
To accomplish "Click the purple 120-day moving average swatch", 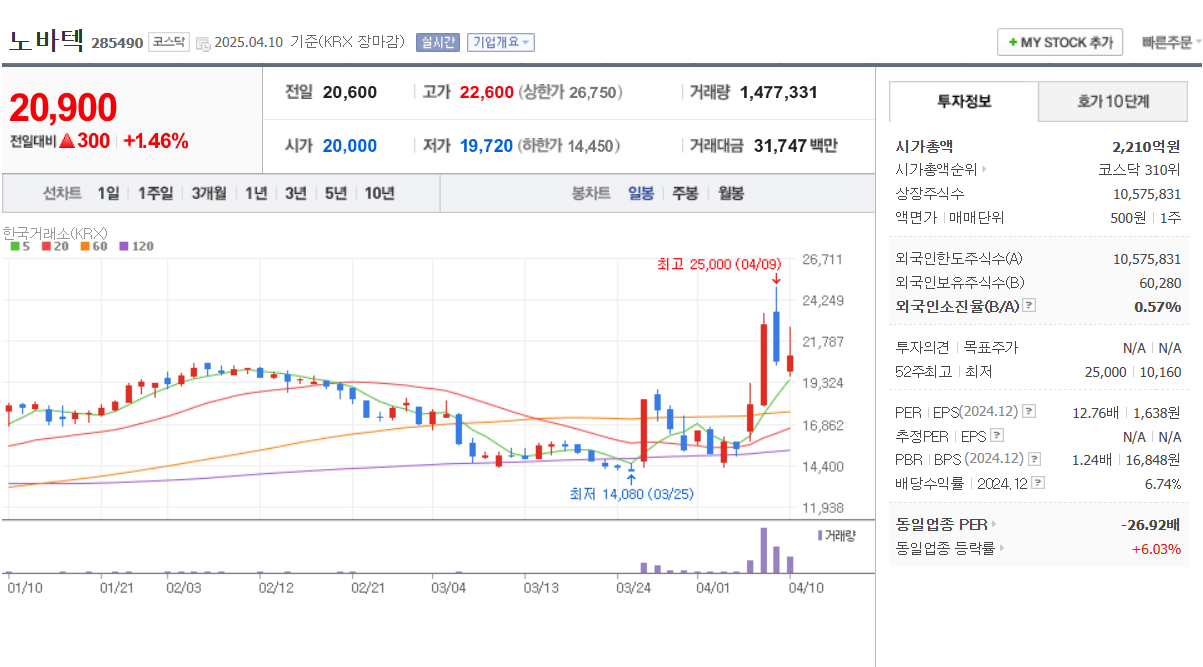I will point(124,246).
